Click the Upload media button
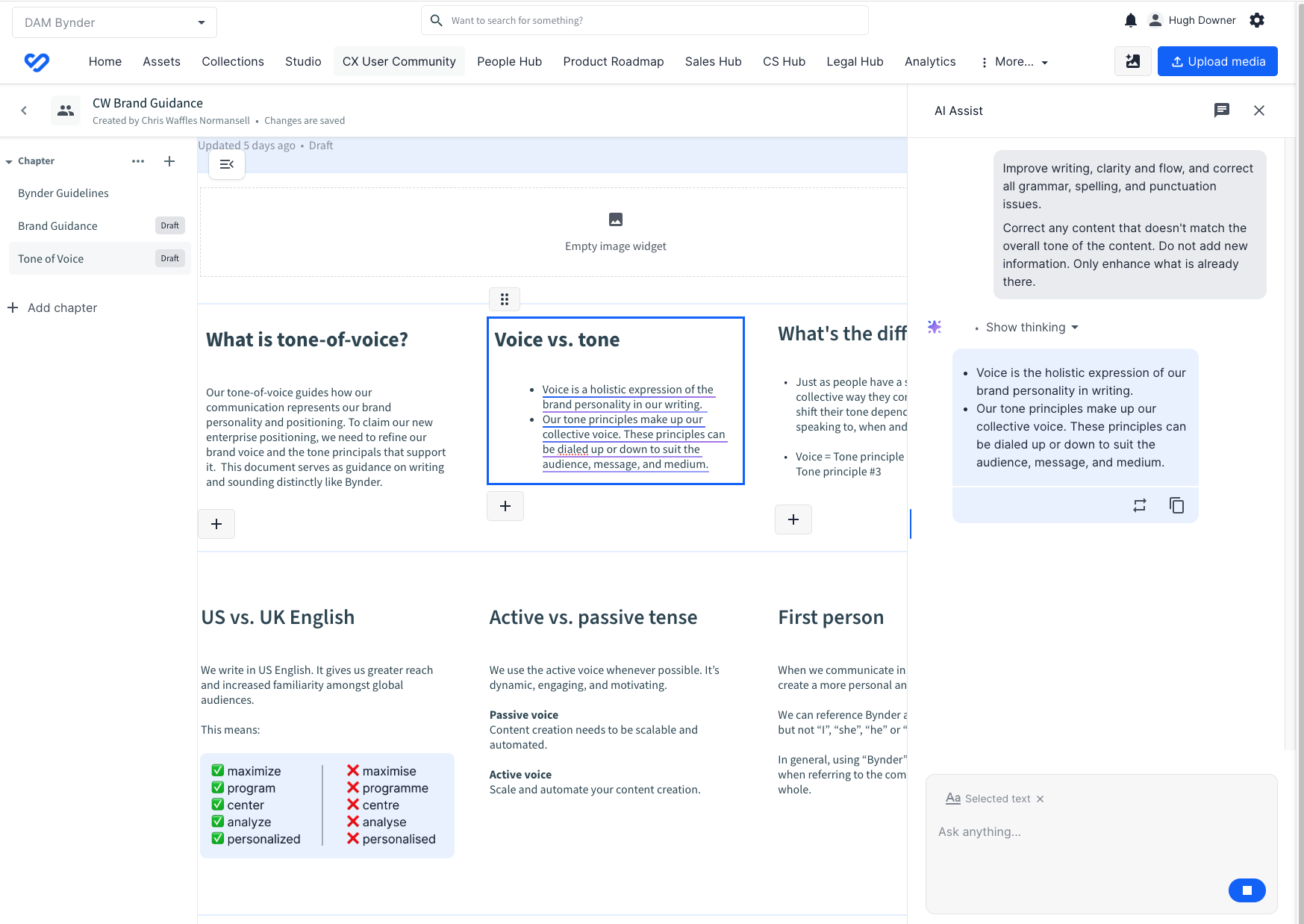 coord(1217,61)
